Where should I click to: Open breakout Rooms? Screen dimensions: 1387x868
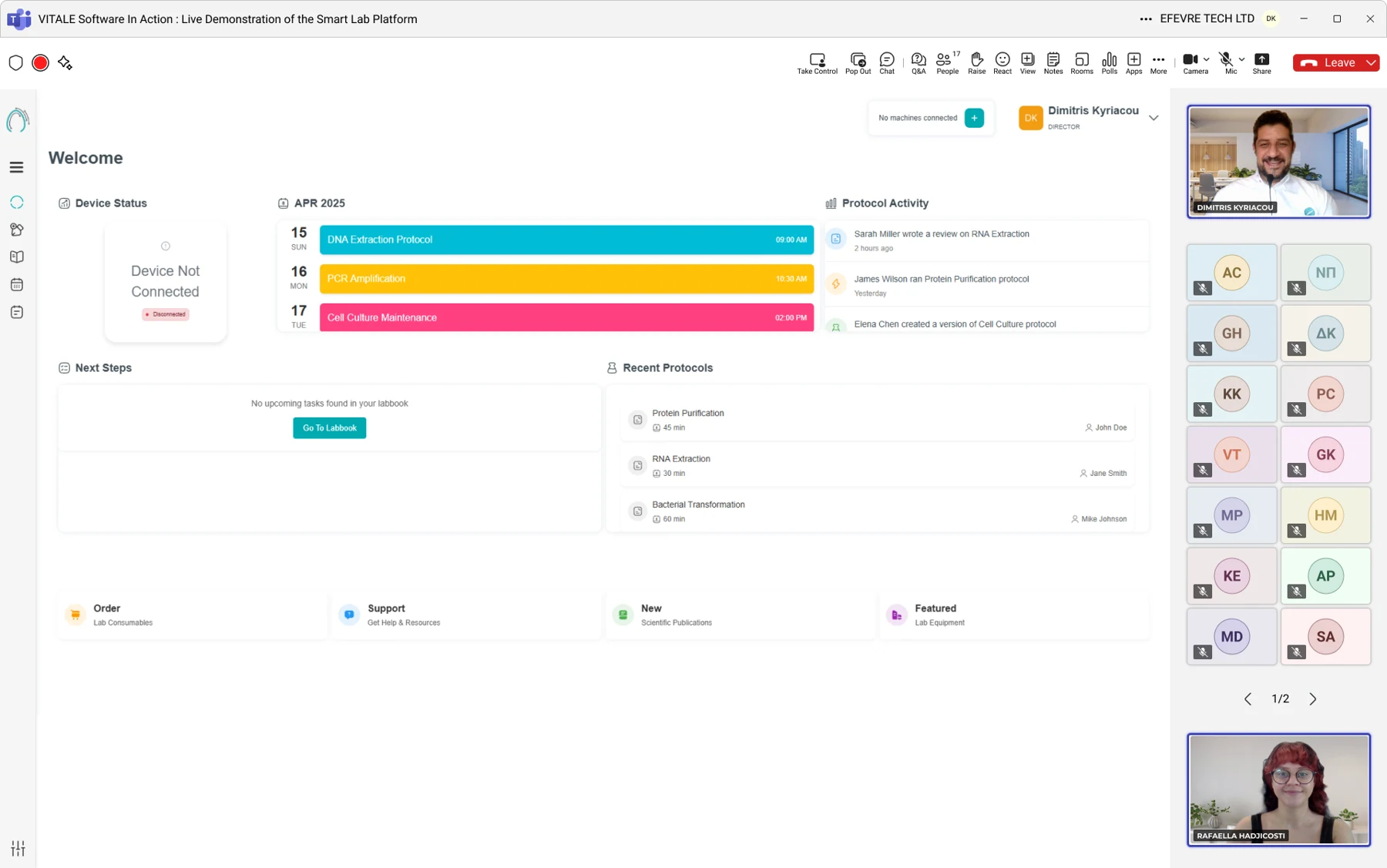coord(1082,63)
